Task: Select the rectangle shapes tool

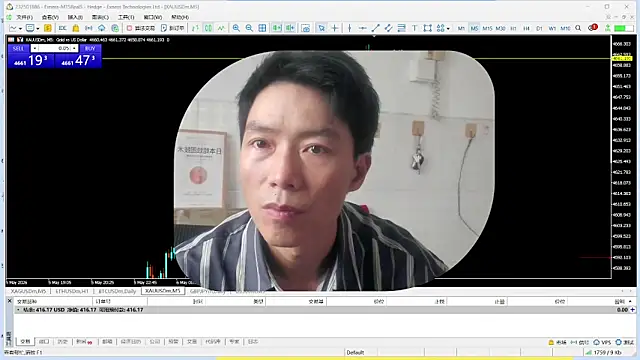Action: (x=427, y=28)
